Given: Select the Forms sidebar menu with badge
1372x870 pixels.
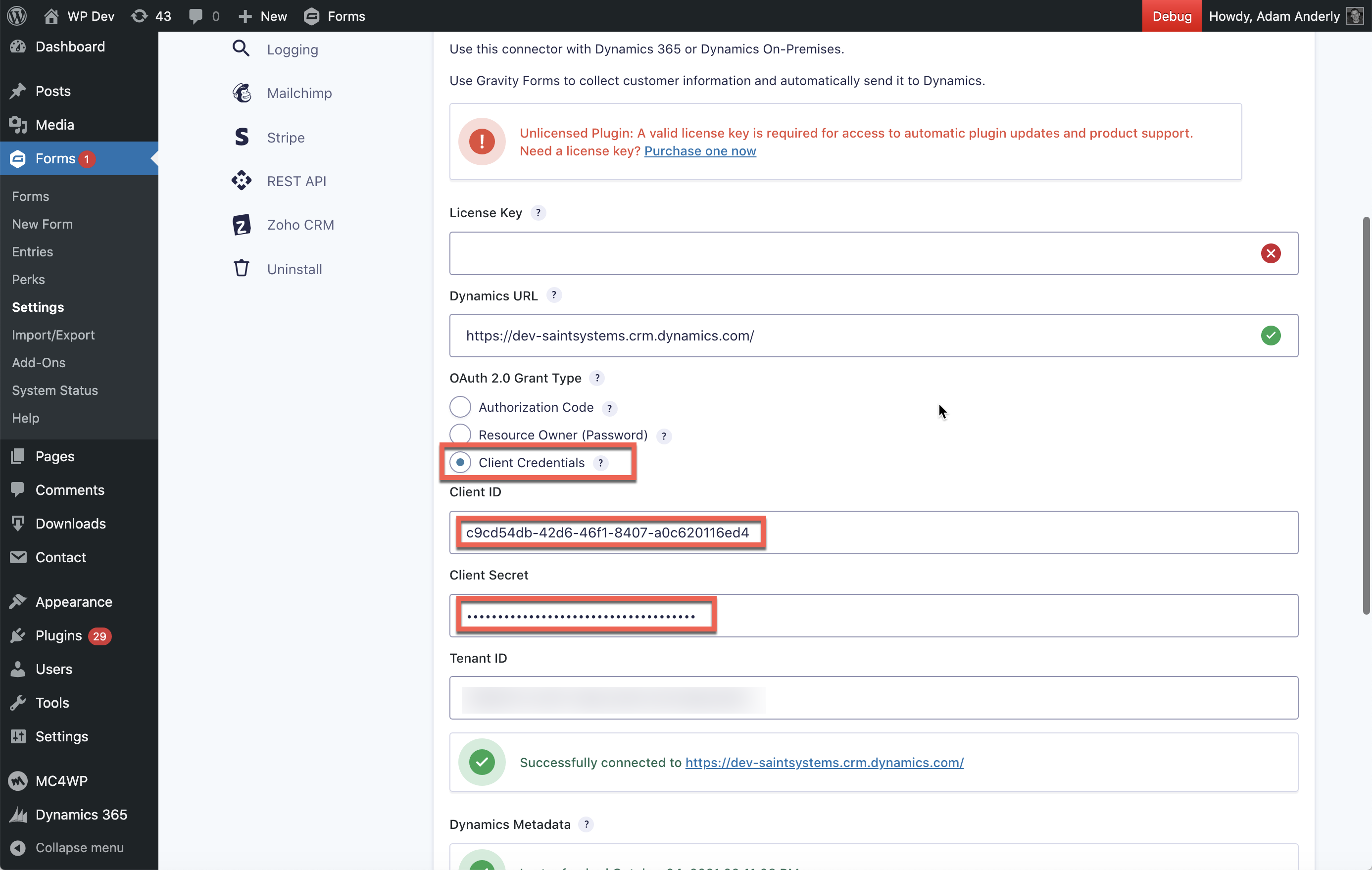Looking at the screenshot, I should pyautogui.click(x=79, y=158).
